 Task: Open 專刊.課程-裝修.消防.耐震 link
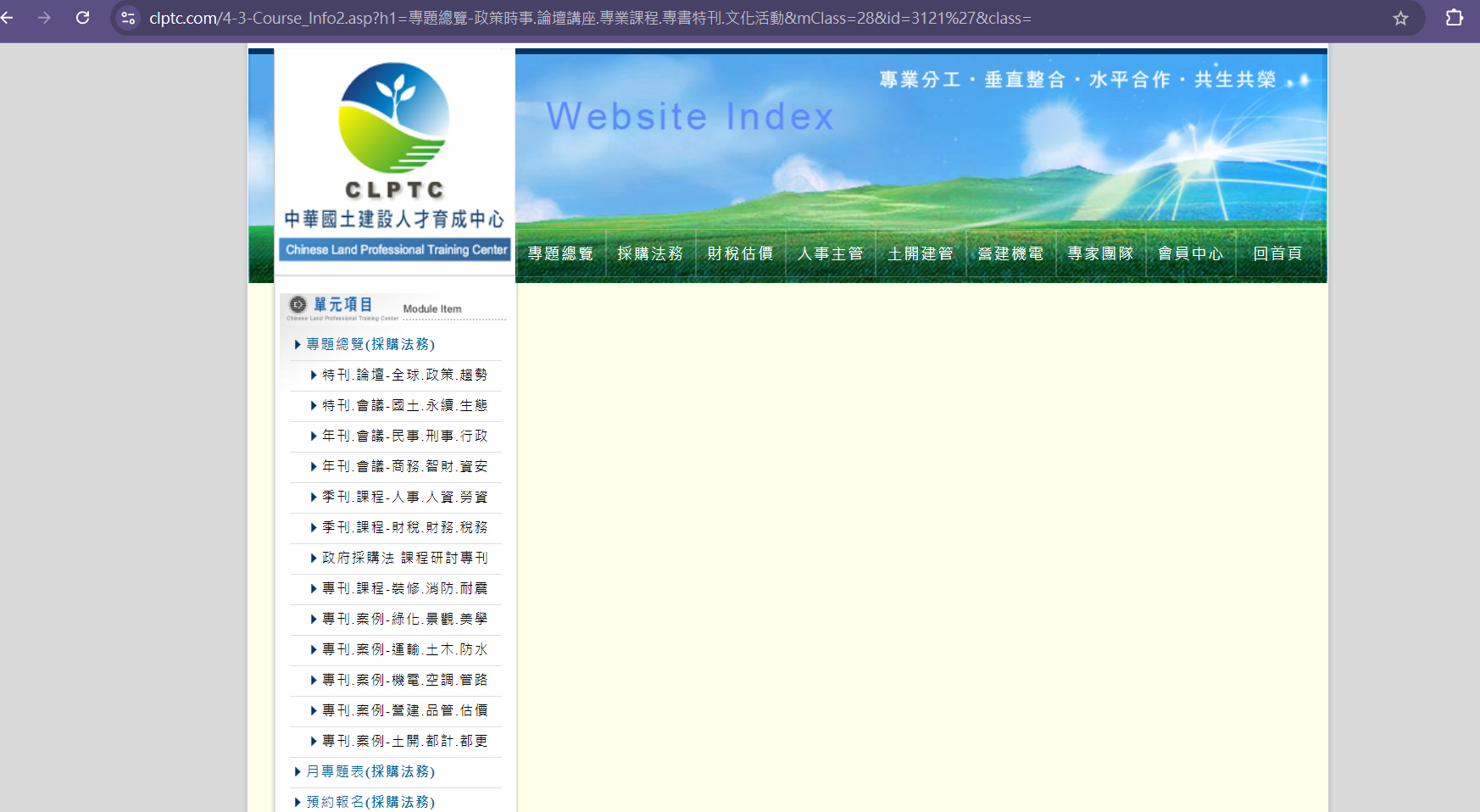(x=405, y=588)
